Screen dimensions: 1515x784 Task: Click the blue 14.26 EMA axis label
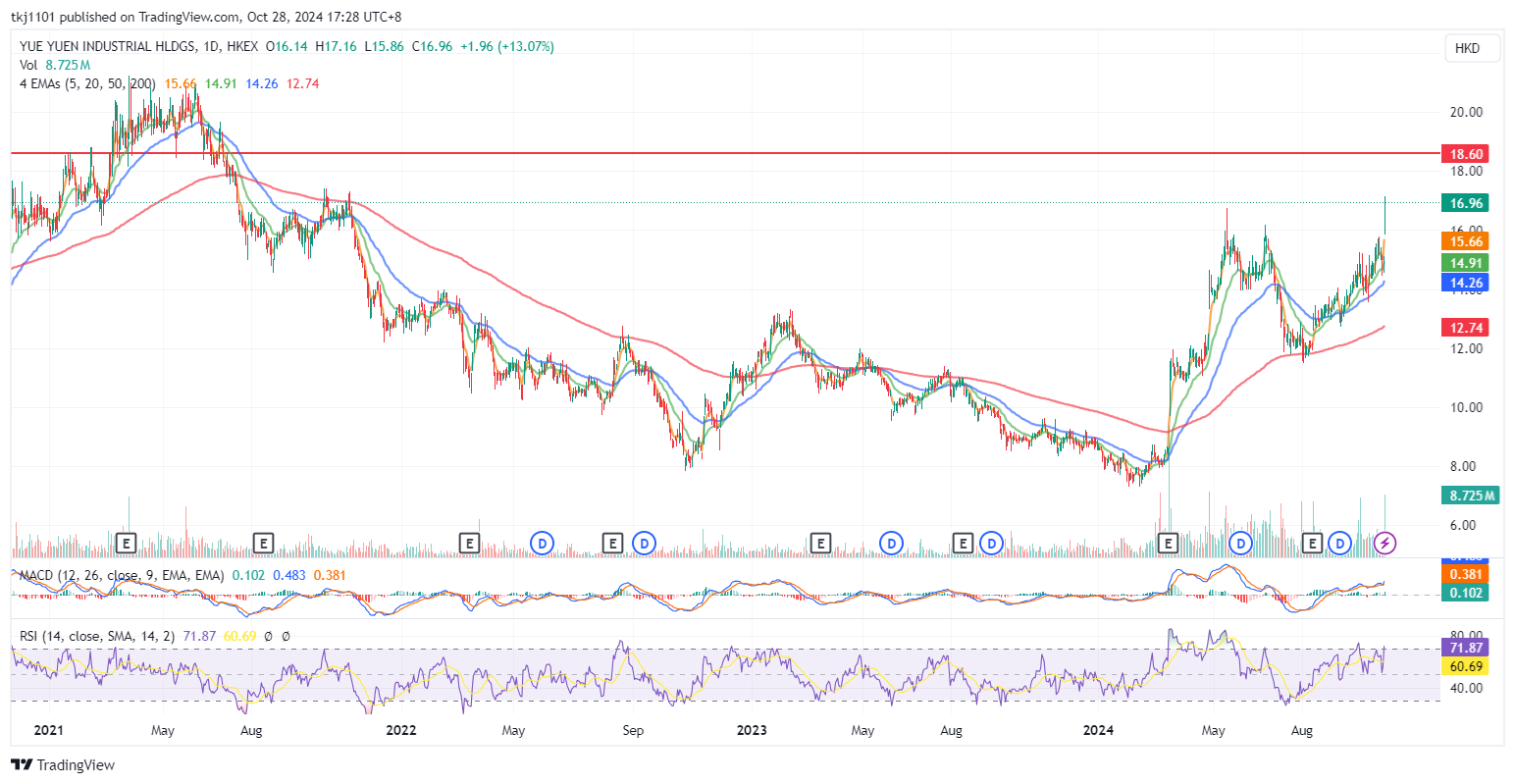[x=1465, y=283]
